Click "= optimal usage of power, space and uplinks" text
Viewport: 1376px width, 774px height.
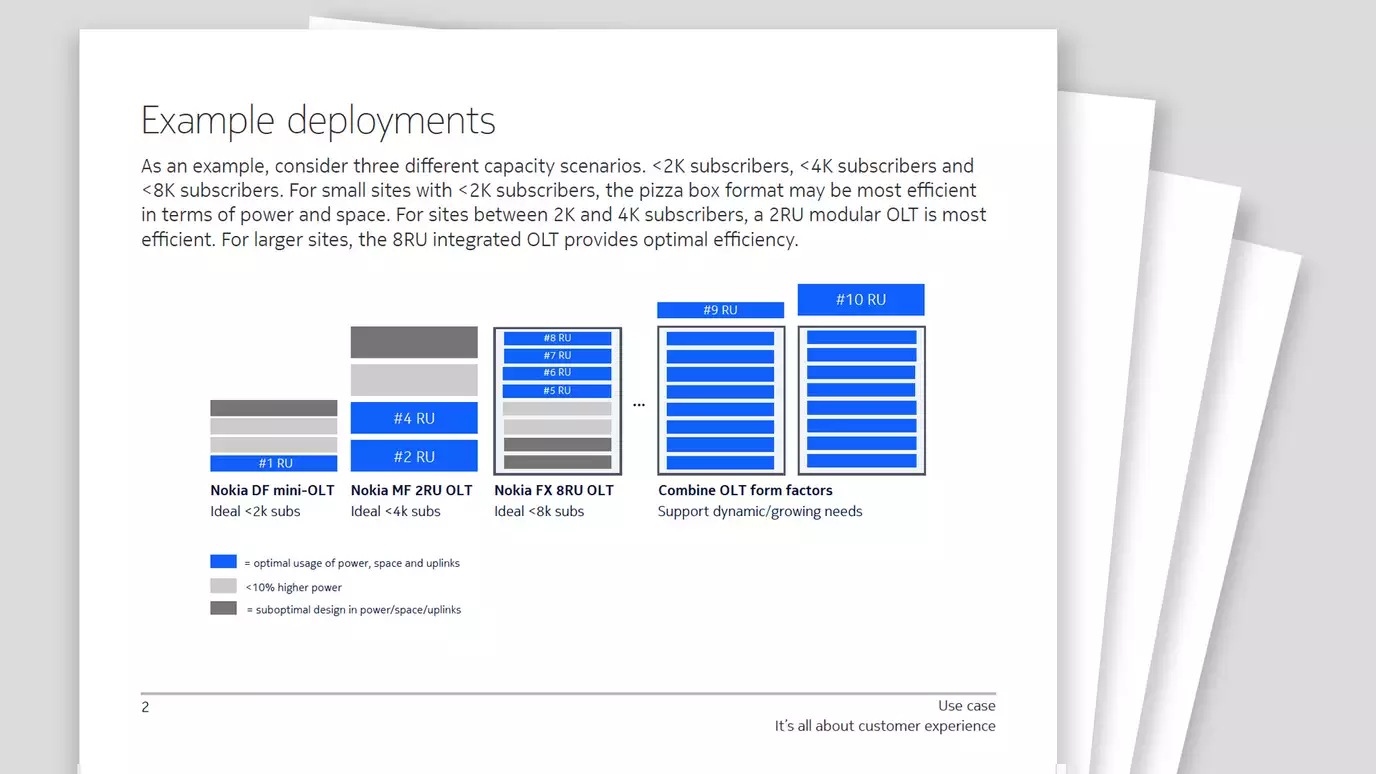pyautogui.click(x=352, y=563)
